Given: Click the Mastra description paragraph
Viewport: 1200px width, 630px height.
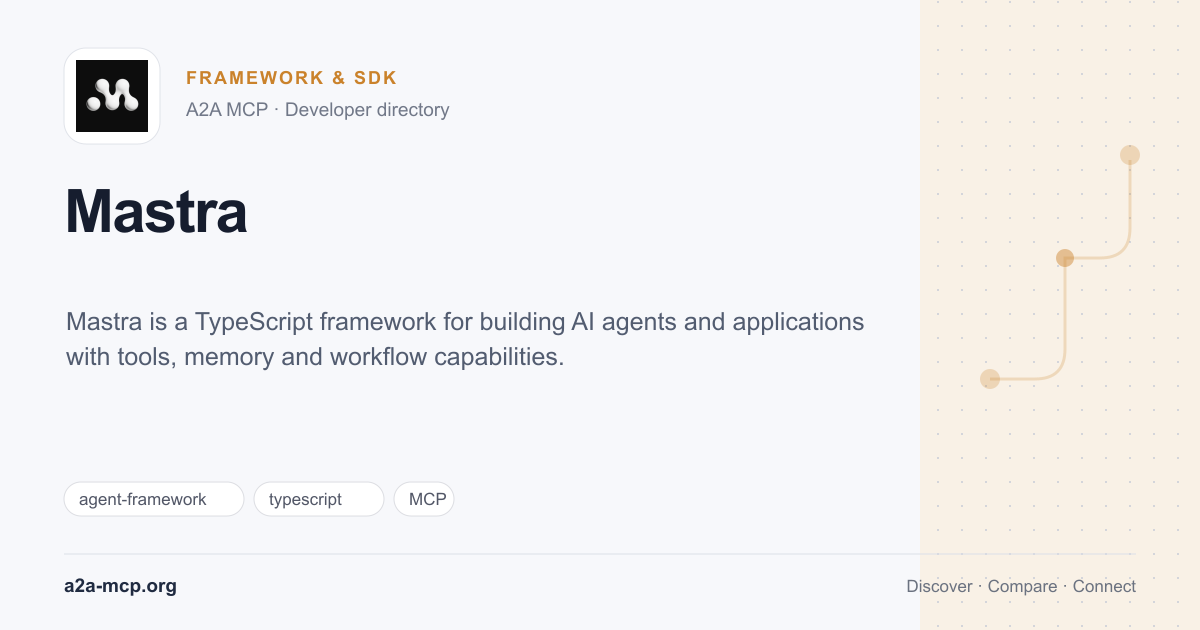Looking at the screenshot, I should [465, 339].
